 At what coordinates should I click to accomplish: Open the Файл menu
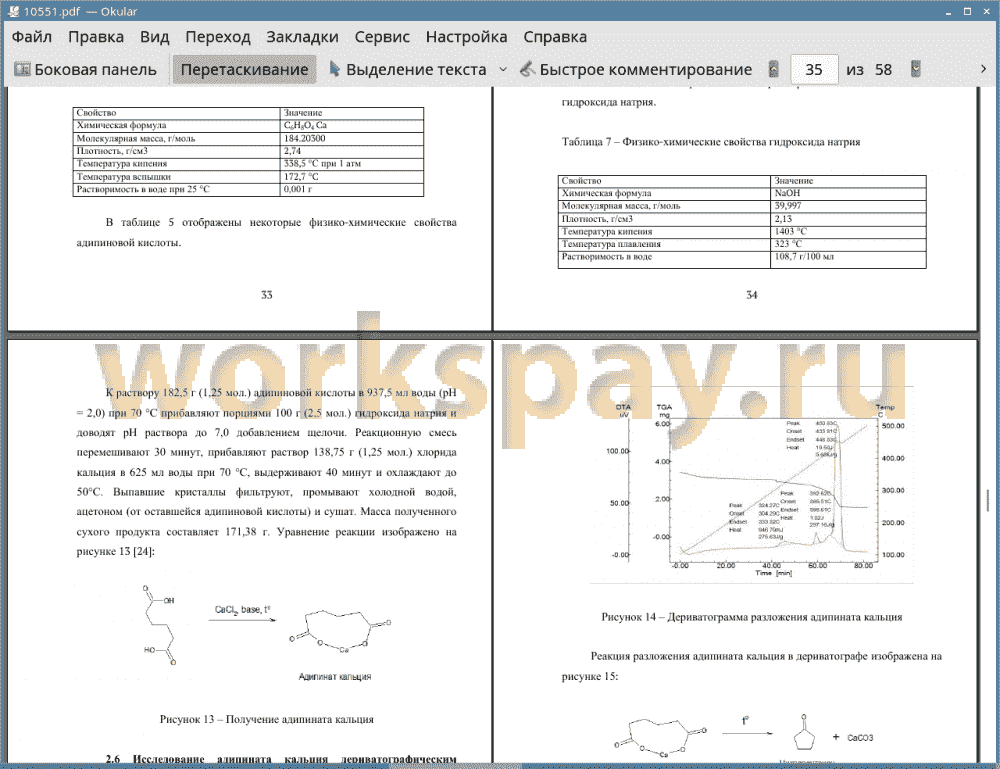pyautogui.click(x=32, y=37)
